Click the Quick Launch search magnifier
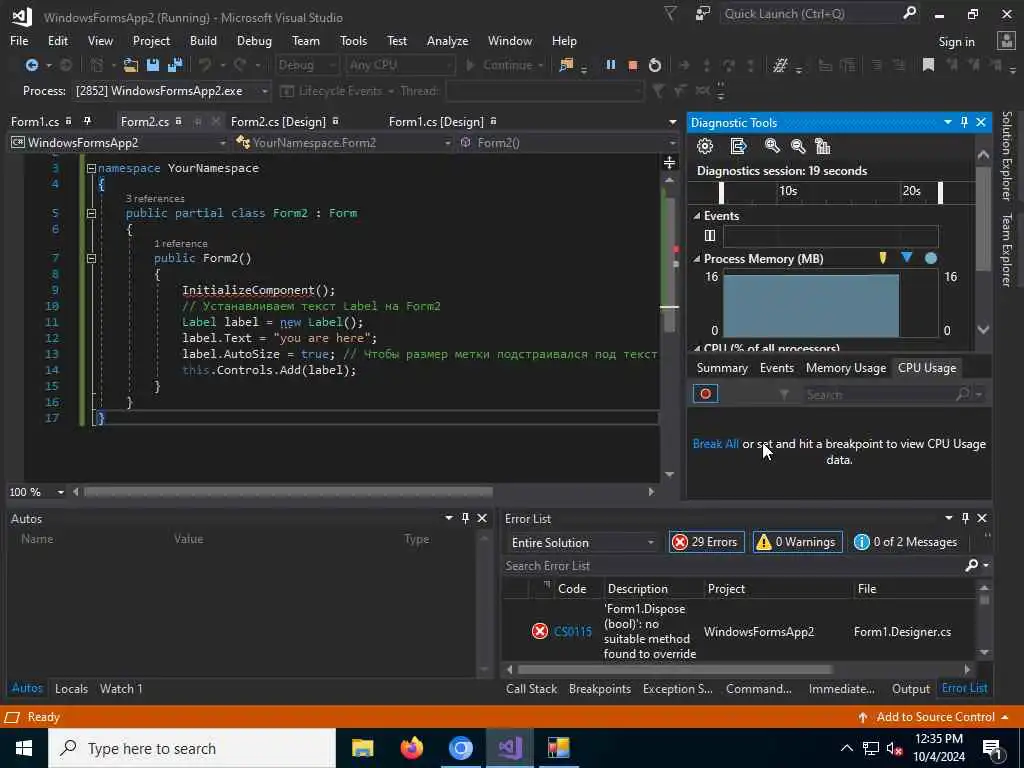This screenshot has height=768, width=1024. coord(909,13)
